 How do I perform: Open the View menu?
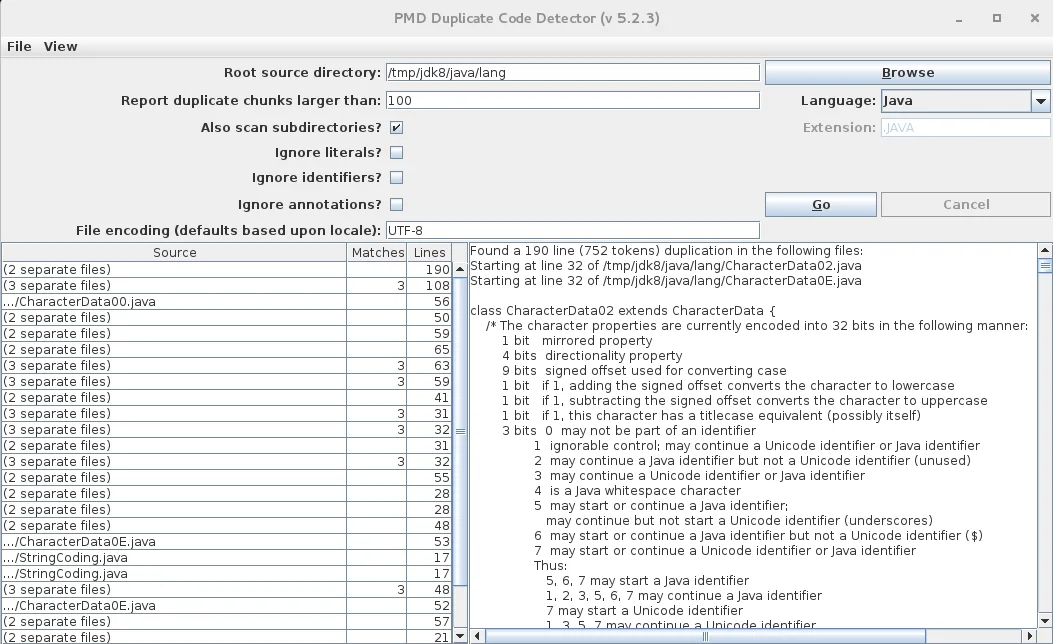point(60,46)
